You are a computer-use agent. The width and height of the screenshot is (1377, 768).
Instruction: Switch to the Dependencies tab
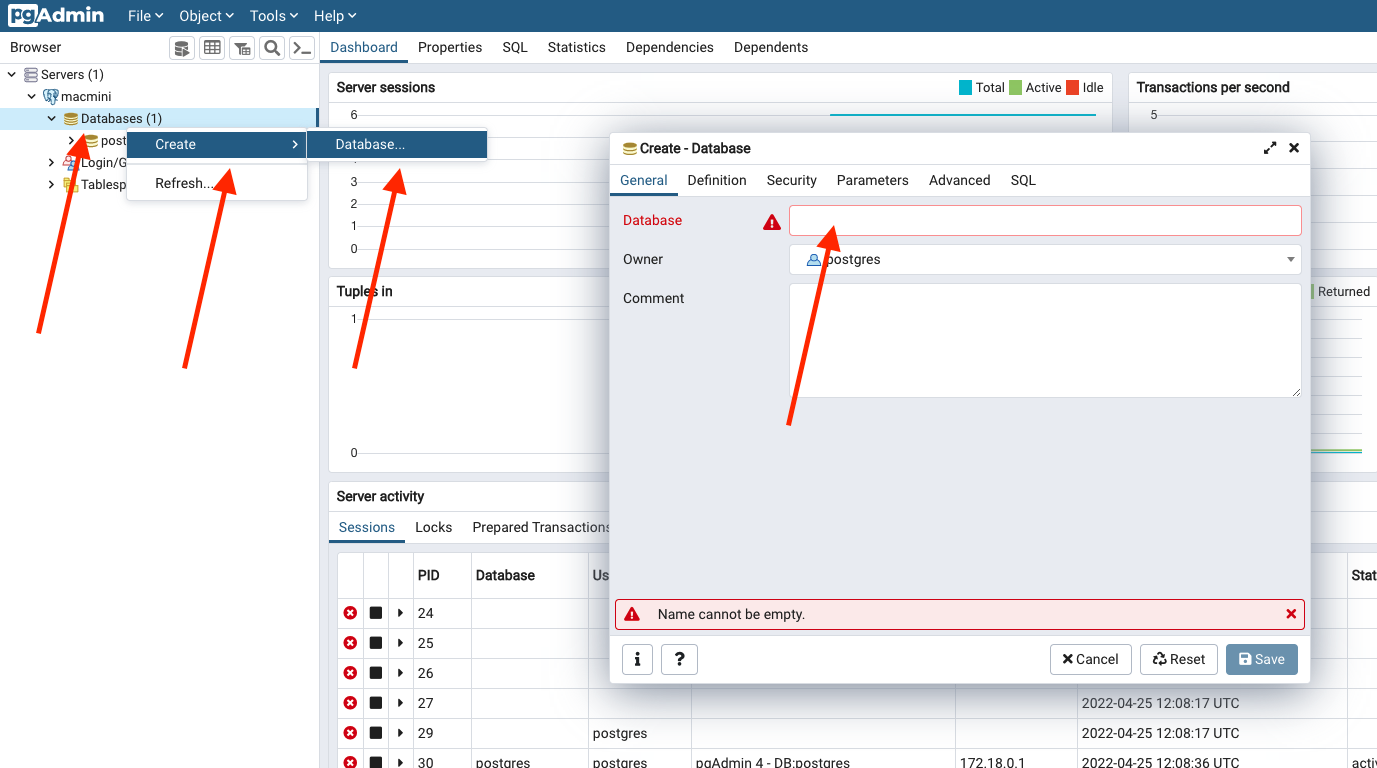coord(670,47)
